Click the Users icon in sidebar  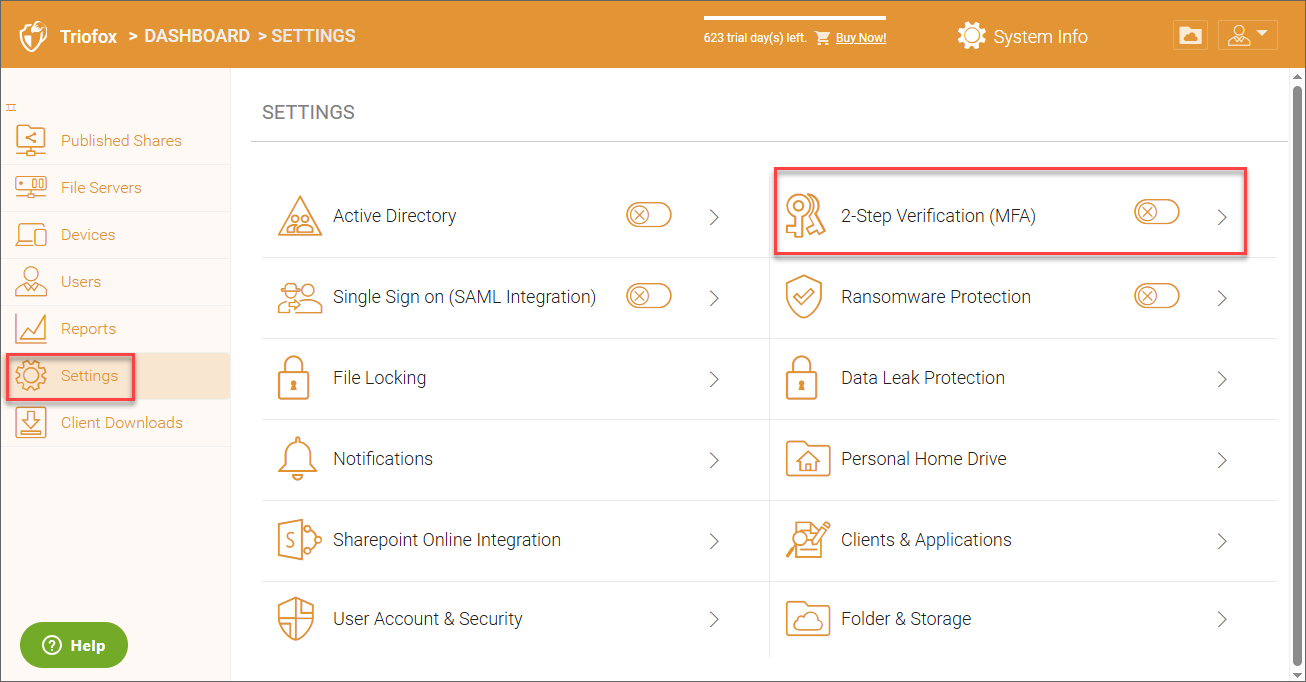tap(32, 281)
